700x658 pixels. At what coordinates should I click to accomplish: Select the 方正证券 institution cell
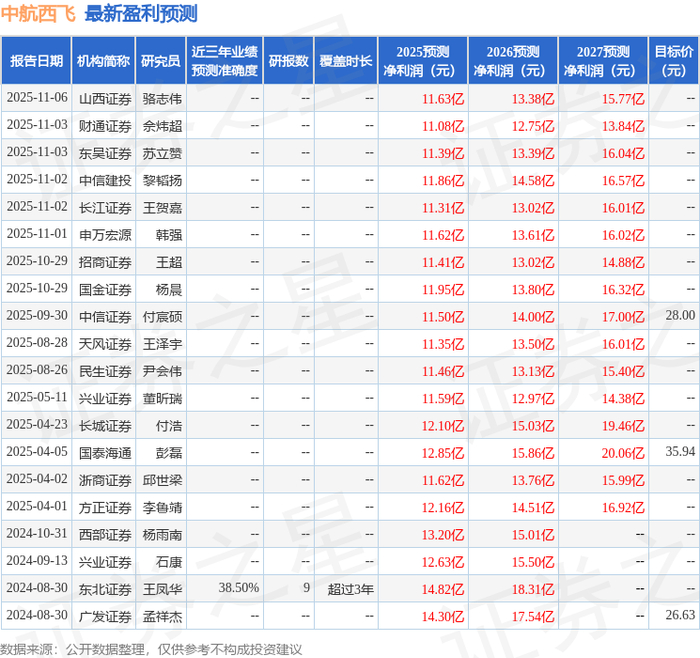click(105, 507)
